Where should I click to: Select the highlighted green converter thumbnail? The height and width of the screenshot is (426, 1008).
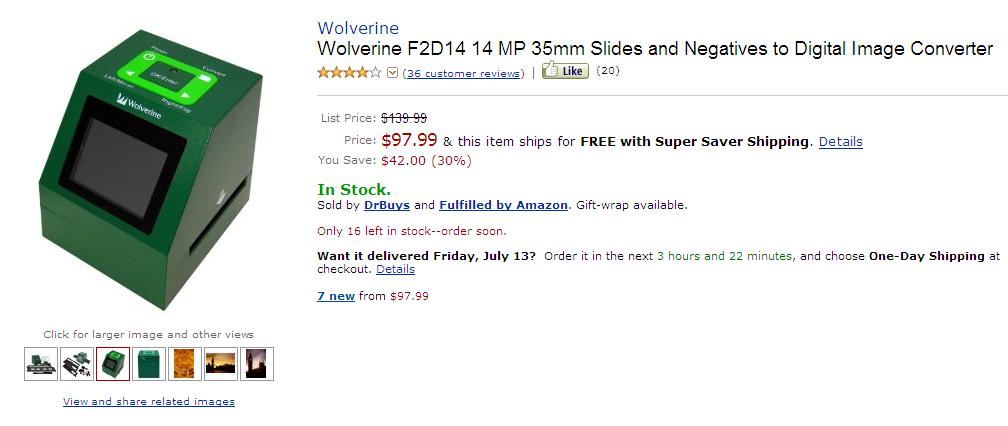(113, 364)
